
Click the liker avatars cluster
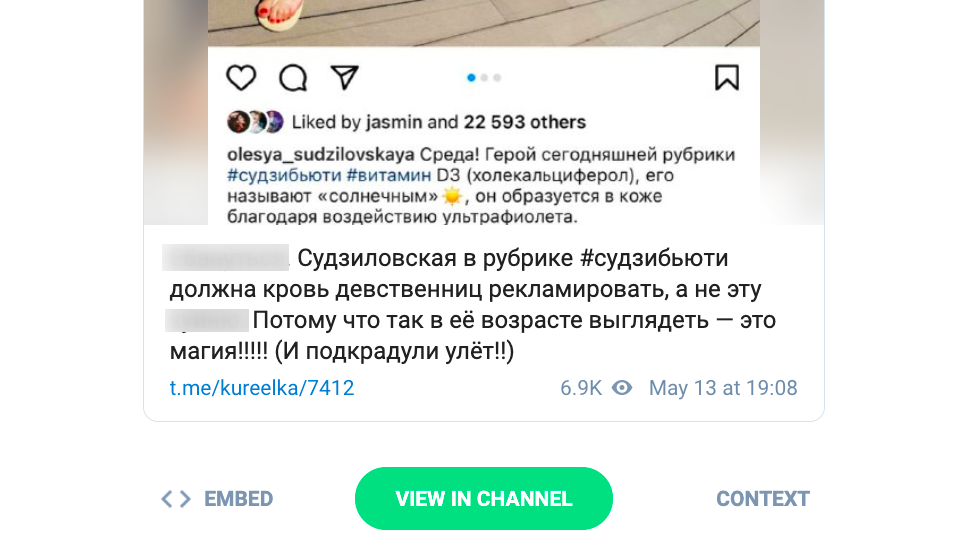(255, 122)
